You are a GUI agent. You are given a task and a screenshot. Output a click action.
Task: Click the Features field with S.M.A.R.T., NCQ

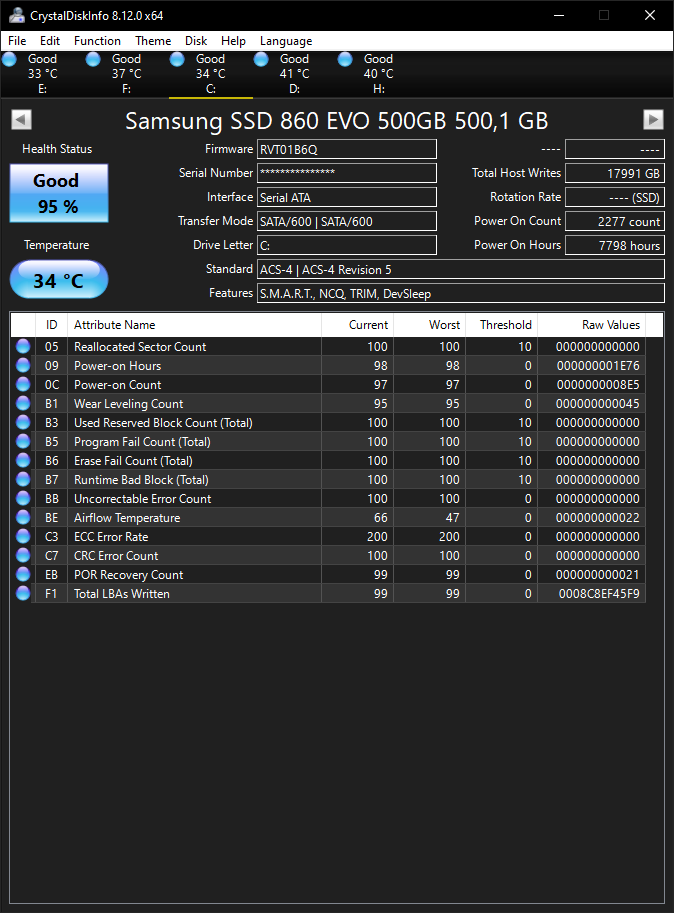click(x=461, y=293)
